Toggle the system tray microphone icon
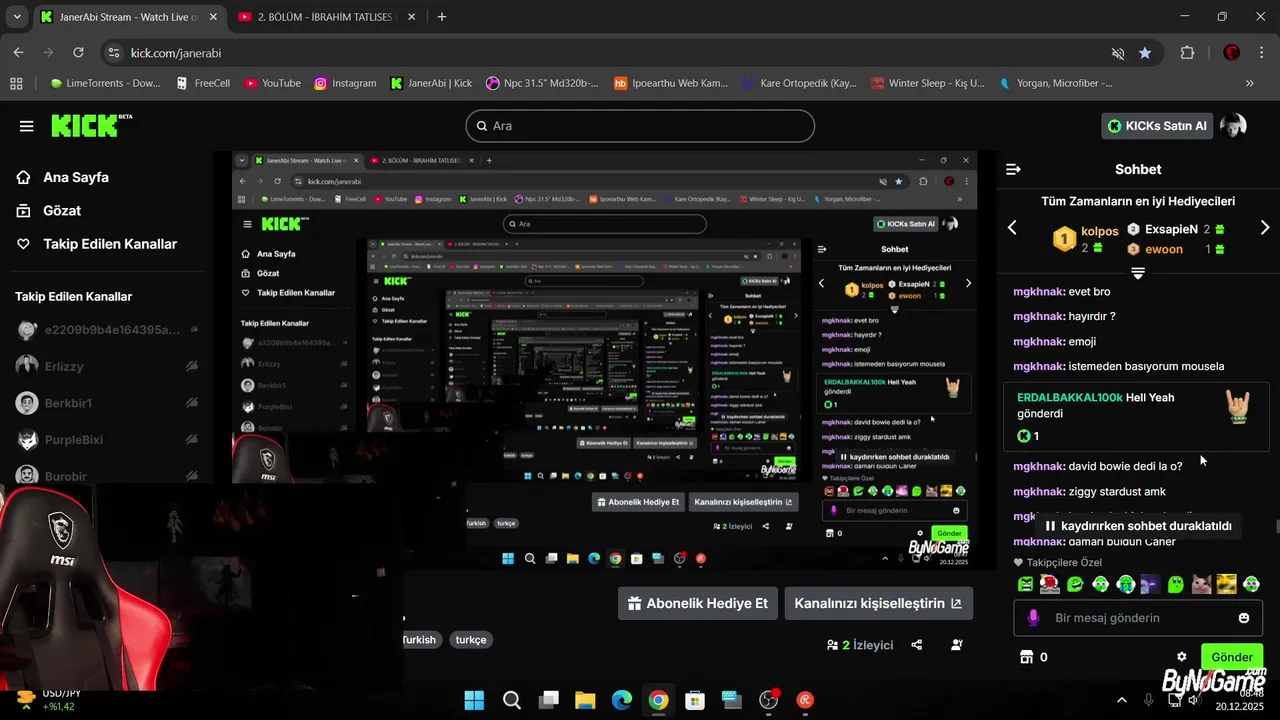The height and width of the screenshot is (720, 1280). [x=1148, y=700]
